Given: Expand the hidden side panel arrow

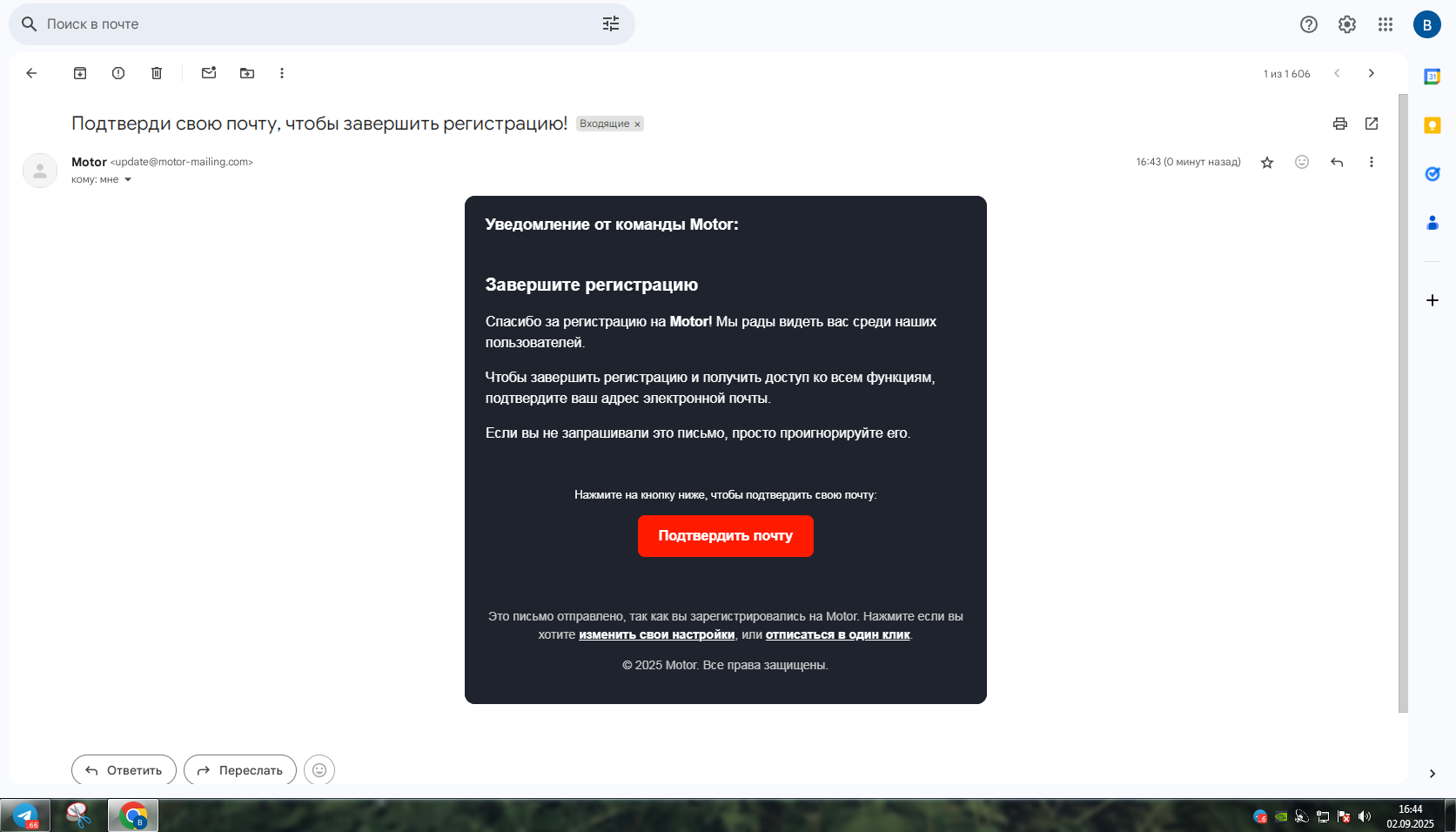Looking at the screenshot, I should [x=1433, y=774].
